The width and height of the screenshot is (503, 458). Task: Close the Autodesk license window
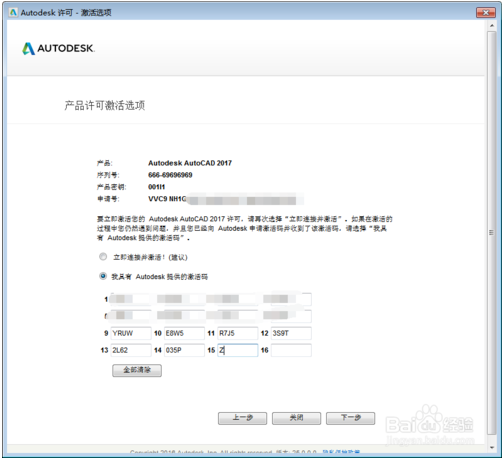[x=486, y=12]
